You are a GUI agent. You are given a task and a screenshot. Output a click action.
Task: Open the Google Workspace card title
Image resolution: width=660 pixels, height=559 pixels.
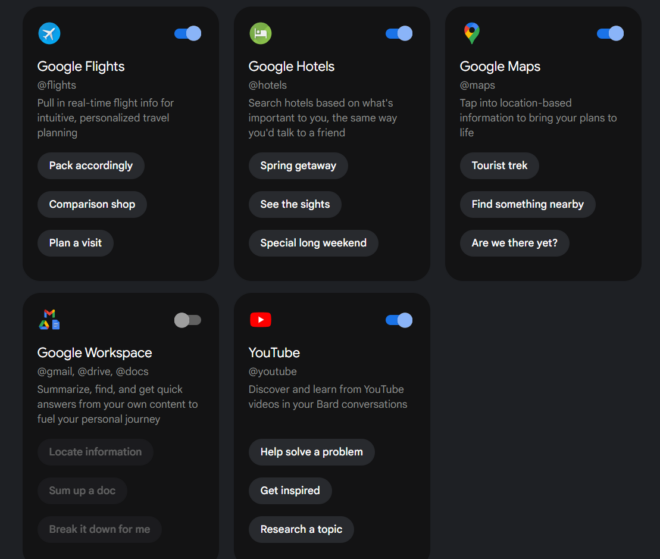[95, 353]
